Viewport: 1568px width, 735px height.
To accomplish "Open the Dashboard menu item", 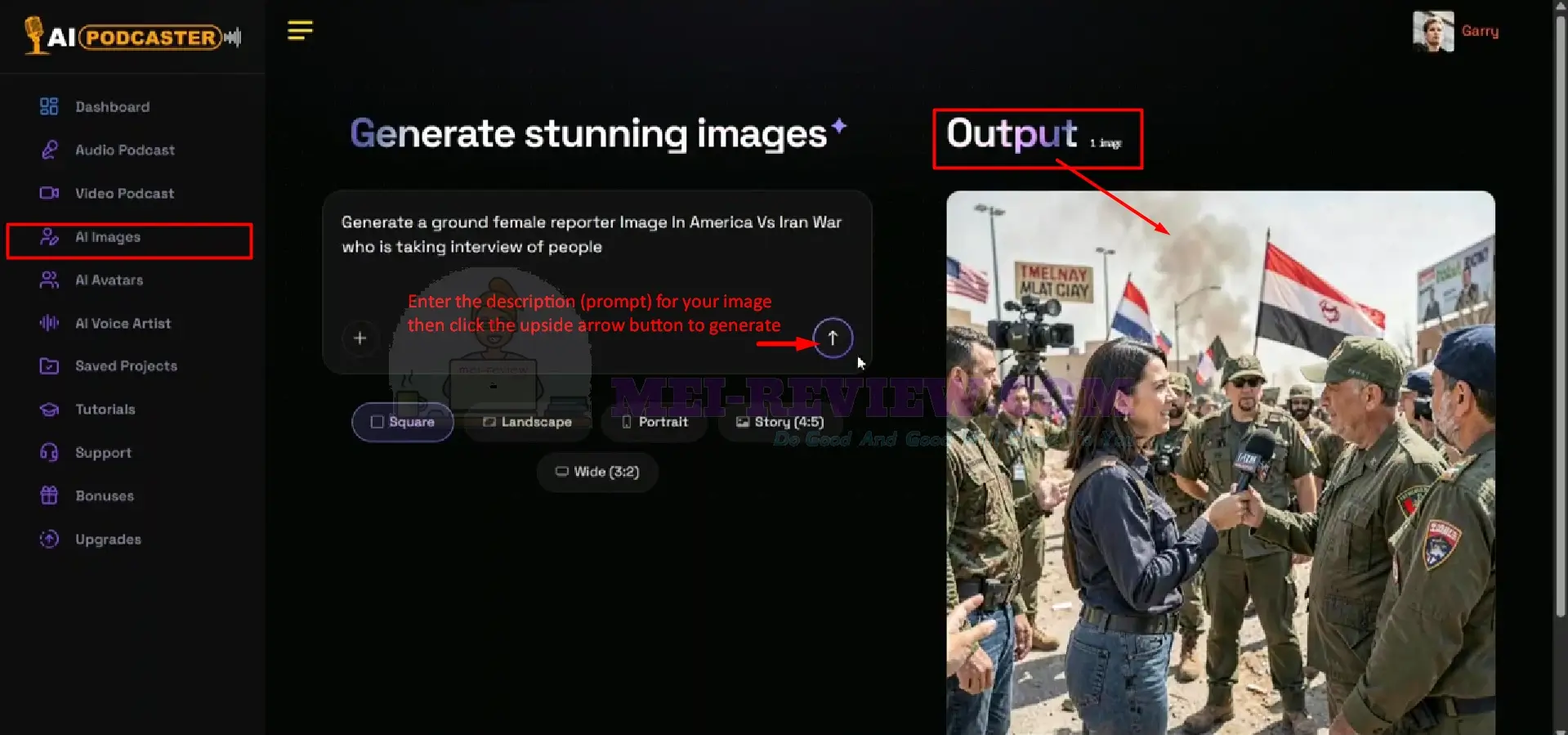I will pyautogui.click(x=113, y=106).
